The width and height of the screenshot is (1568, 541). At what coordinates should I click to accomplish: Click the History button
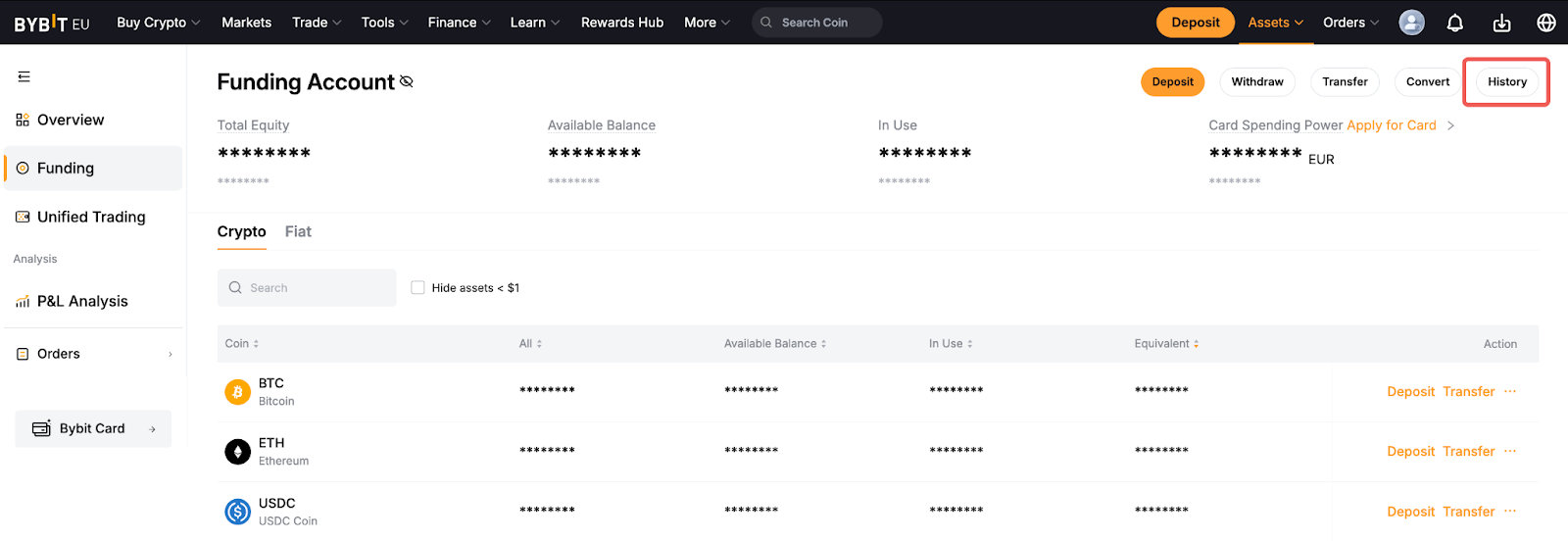(x=1506, y=82)
